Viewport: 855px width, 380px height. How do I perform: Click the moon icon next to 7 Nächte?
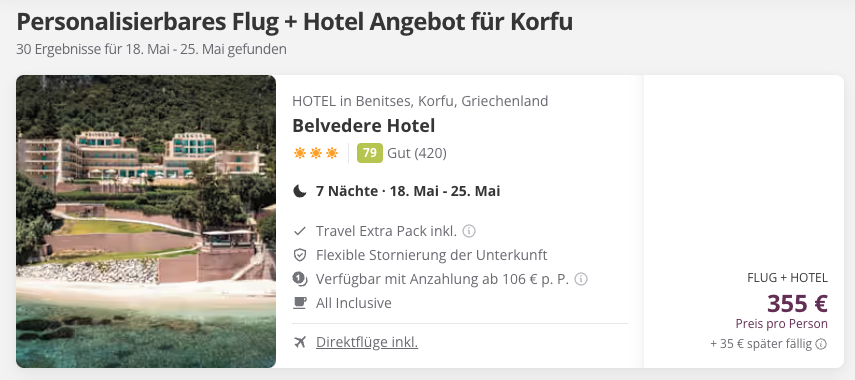pyautogui.click(x=299, y=191)
